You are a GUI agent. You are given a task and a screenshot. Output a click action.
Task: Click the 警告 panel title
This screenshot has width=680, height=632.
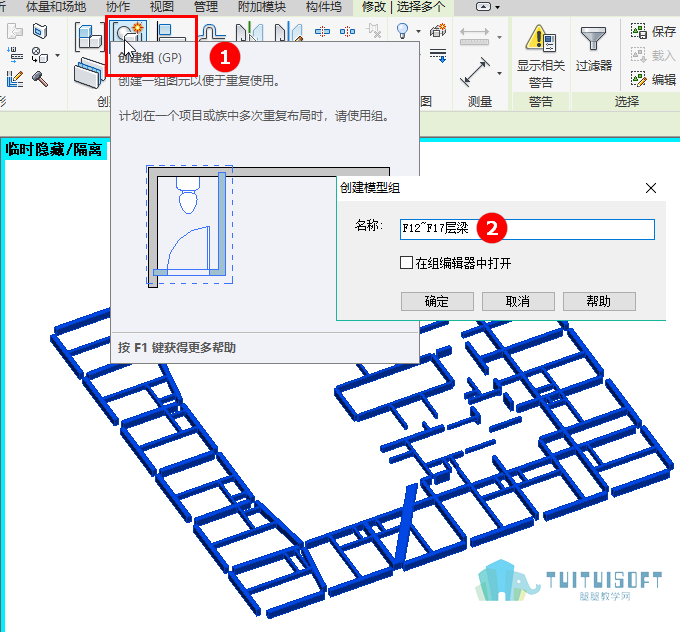point(540,102)
